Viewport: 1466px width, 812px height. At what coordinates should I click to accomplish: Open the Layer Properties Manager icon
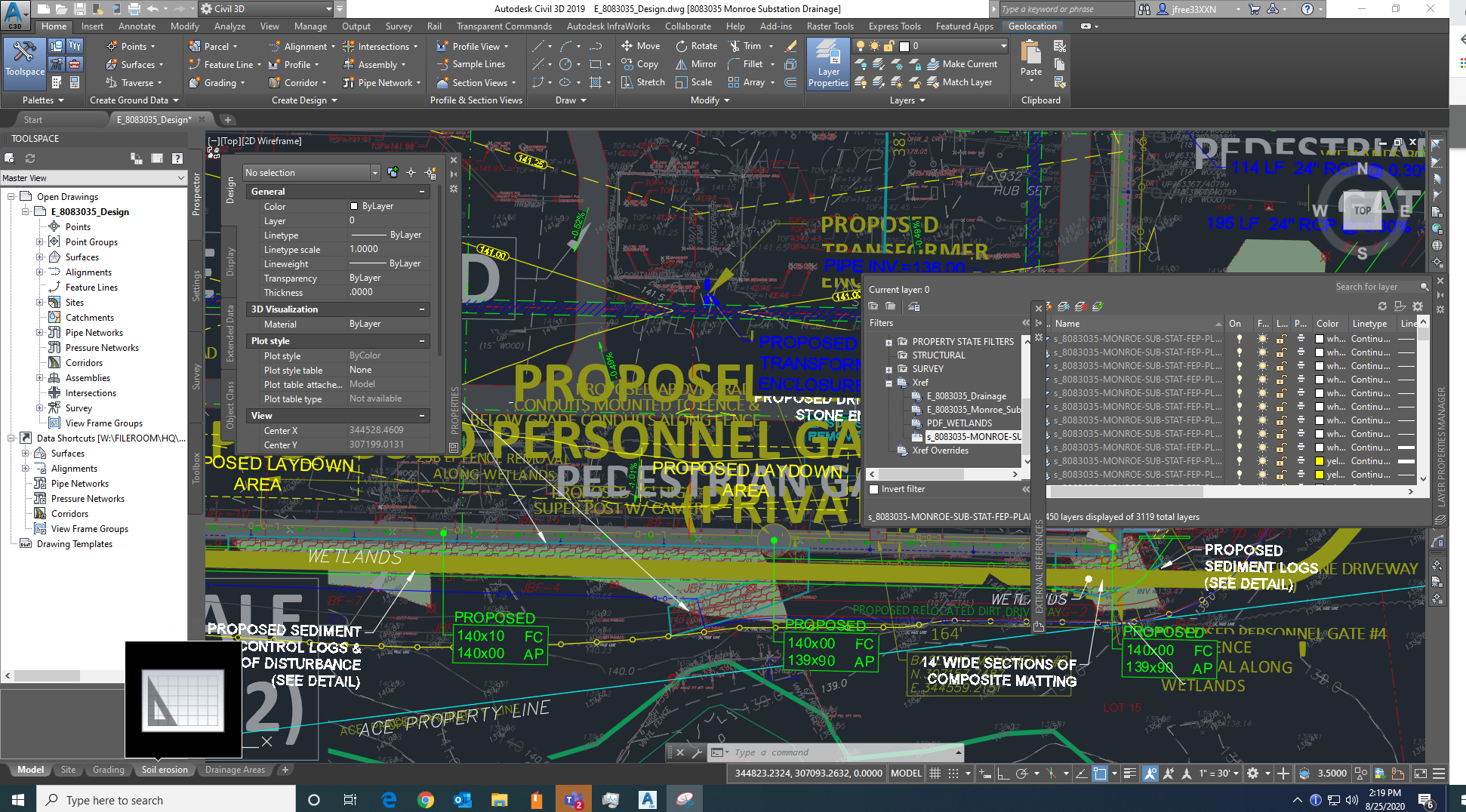(x=828, y=63)
